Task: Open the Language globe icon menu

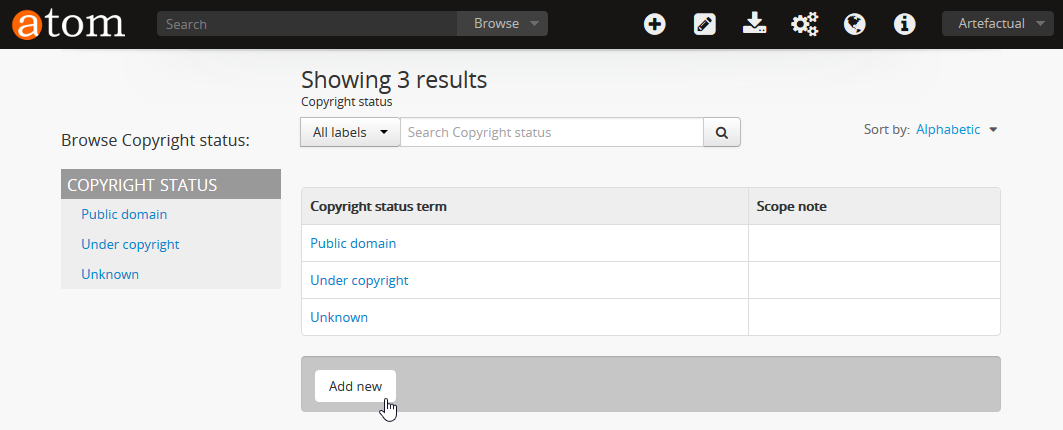Action: tap(854, 24)
